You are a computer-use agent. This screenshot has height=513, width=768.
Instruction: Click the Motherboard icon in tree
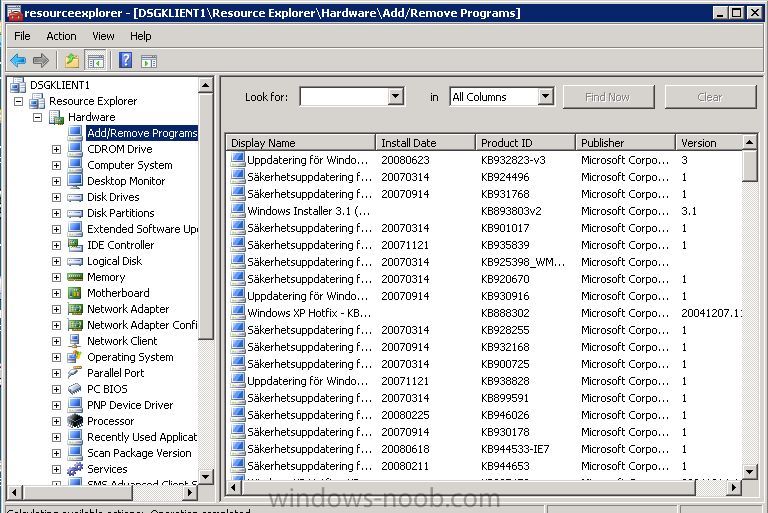[75, 293]
